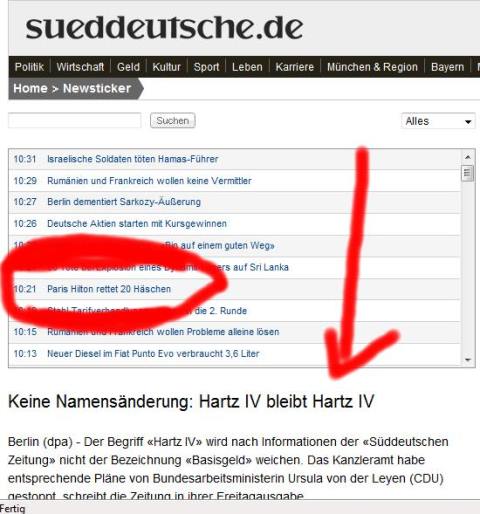
Task: Open the Karriere section
Action: click(x=295, y=67)
